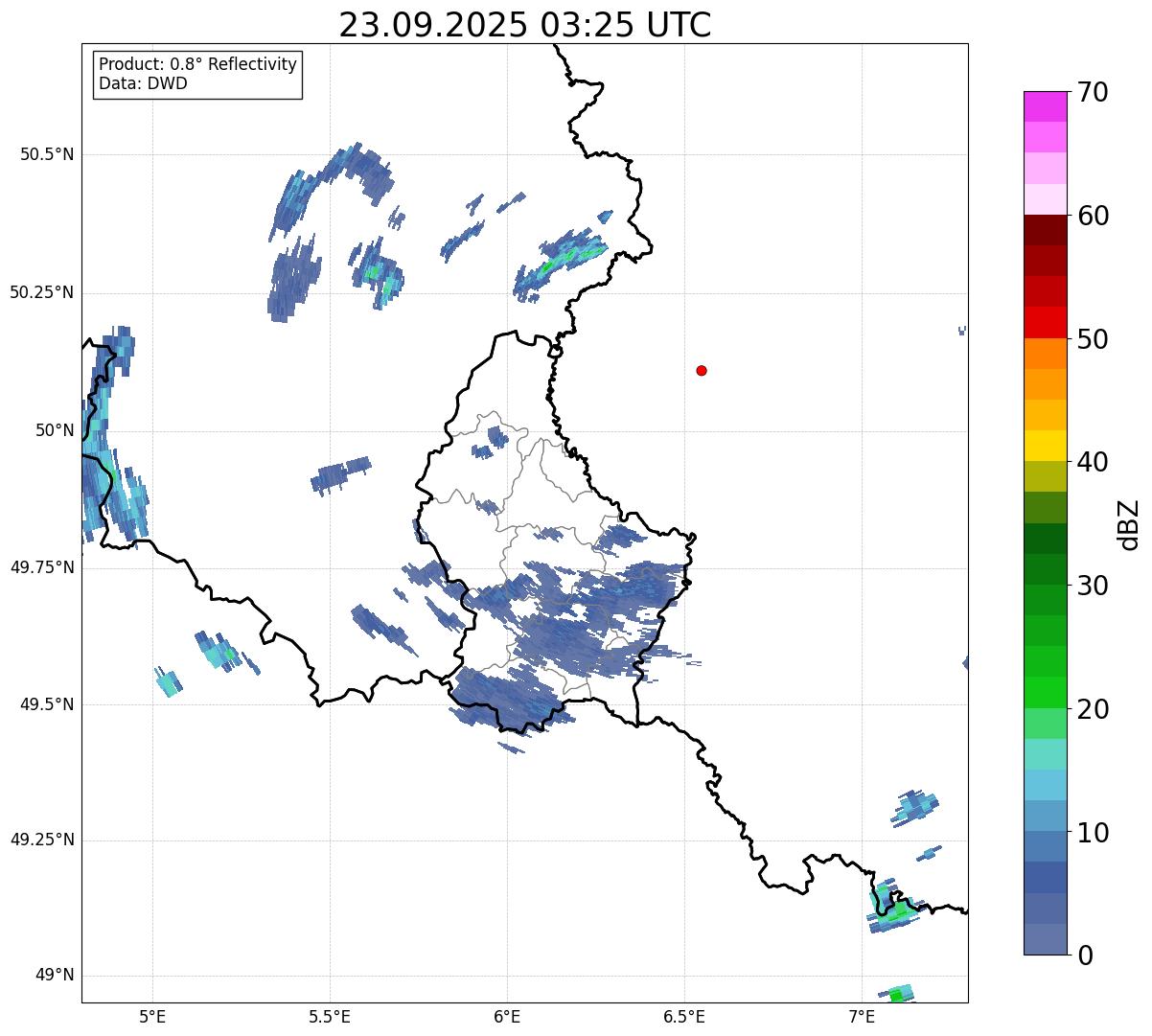Click the 'dBZ' colorbar label

[1129, 523]
